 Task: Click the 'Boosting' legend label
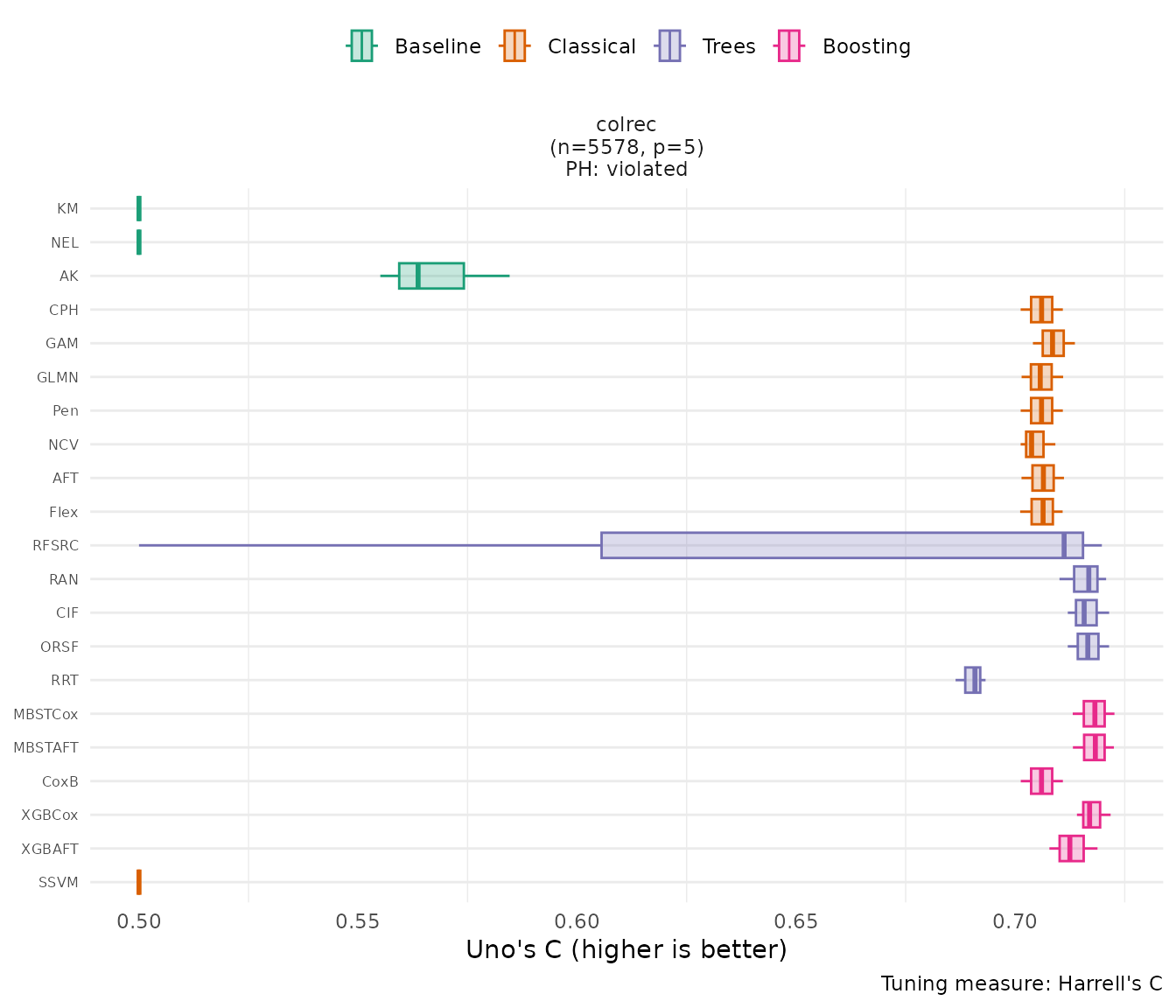tap(866, 46)
